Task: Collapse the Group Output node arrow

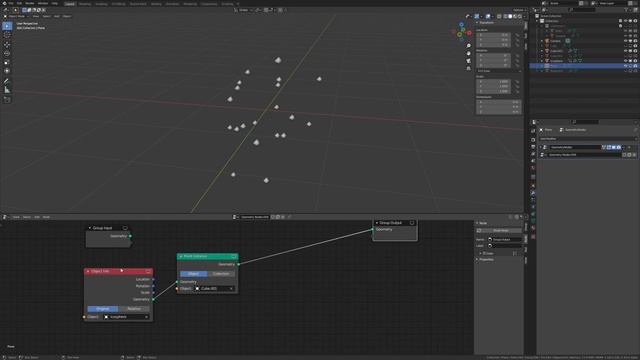Action: click(377, 223)
